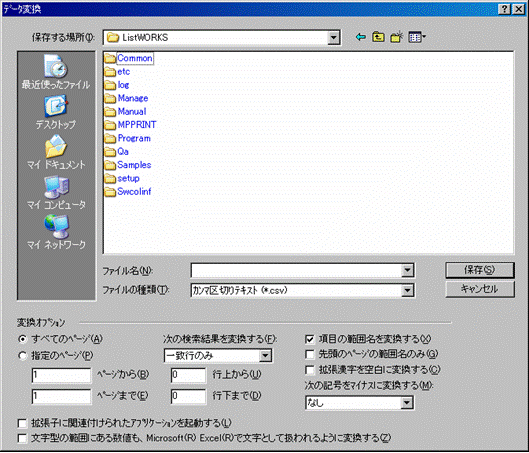Click the MPPRINT folder name

click(x=137, y=125)
